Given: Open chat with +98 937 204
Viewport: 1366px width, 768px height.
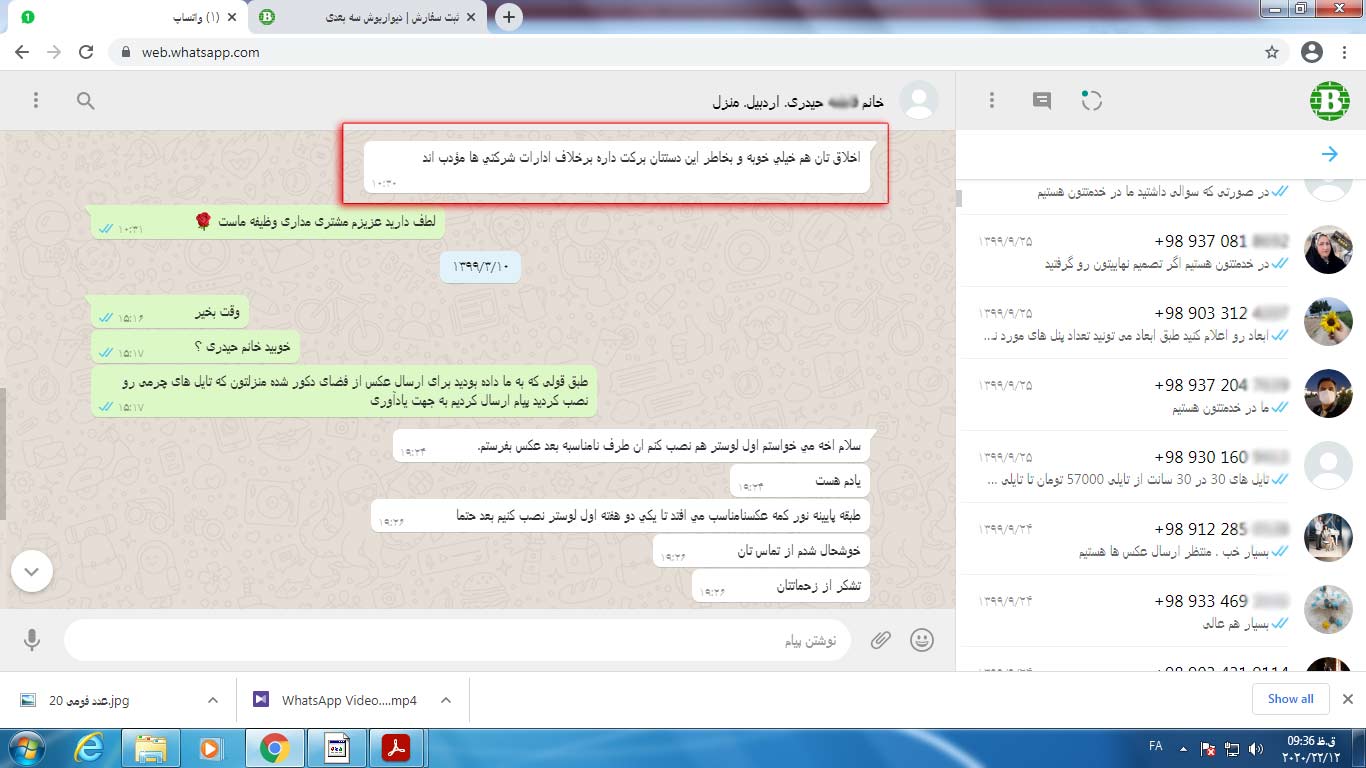Looking at the screenshot, I should tap(1160, 395).
